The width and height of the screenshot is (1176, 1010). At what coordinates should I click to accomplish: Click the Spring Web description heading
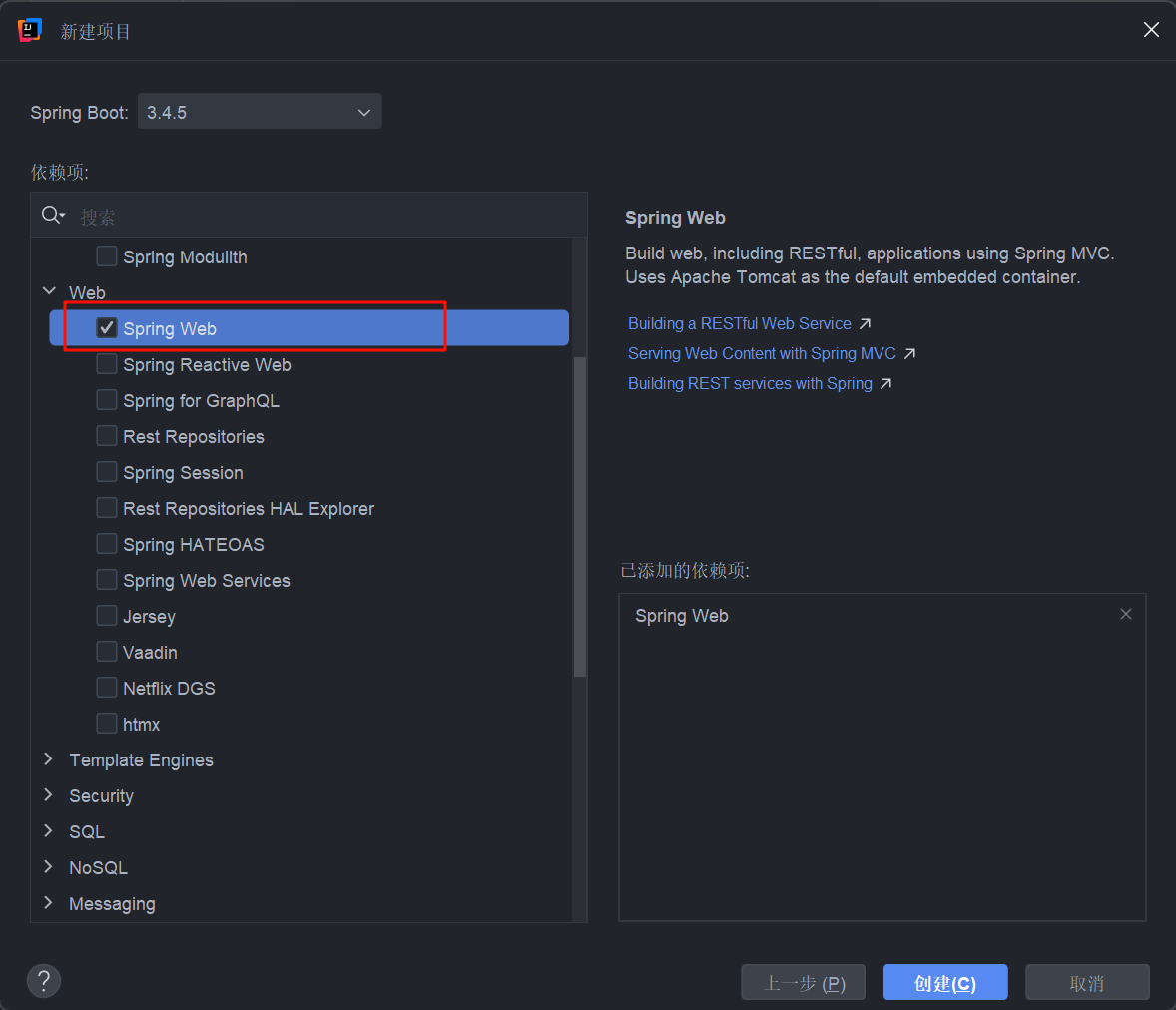tap(675, 218)
